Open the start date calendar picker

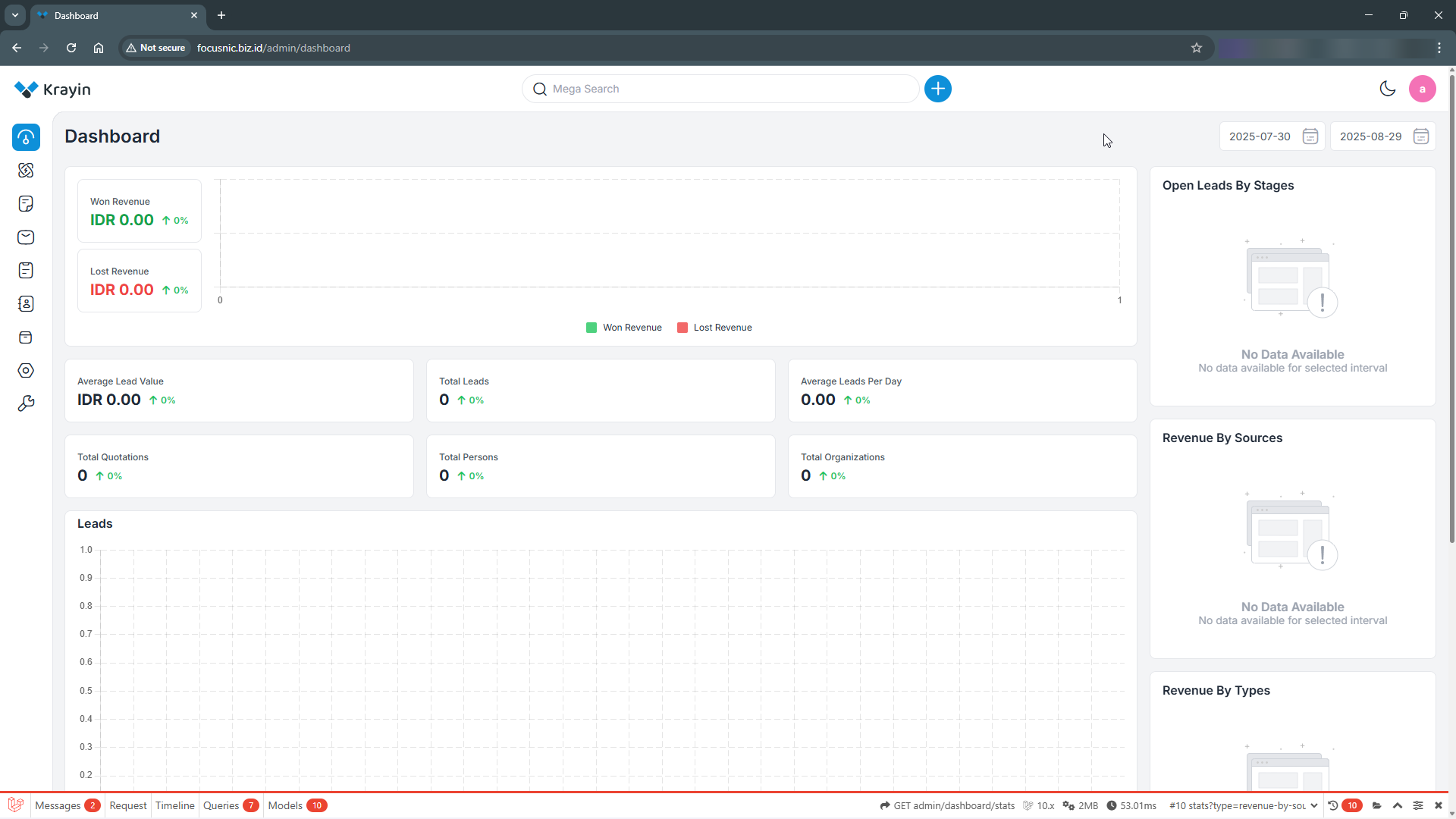1310,136
